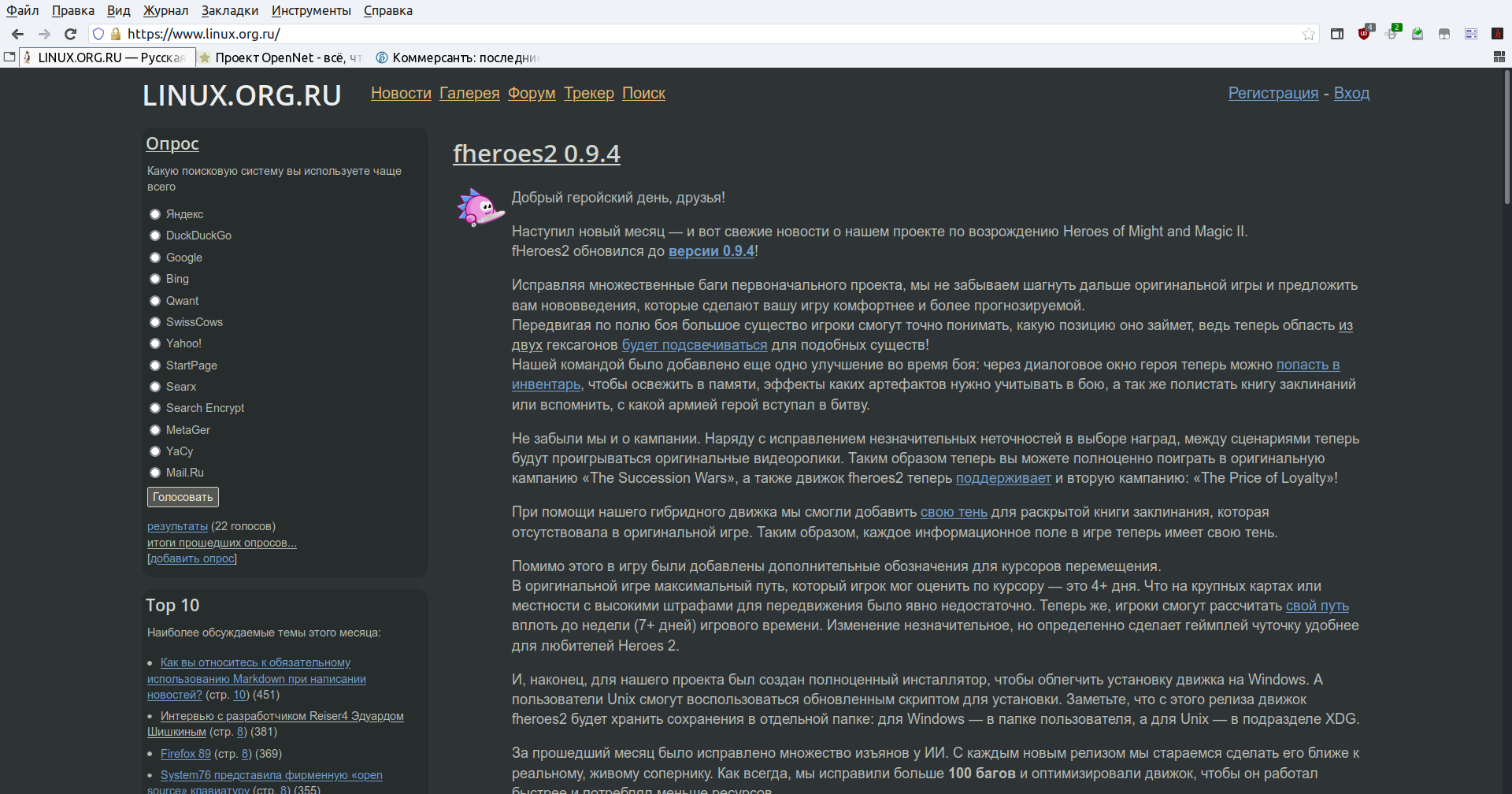1512x794 pixels.
Task: View poll результаты link
Action: coord(177,526)
